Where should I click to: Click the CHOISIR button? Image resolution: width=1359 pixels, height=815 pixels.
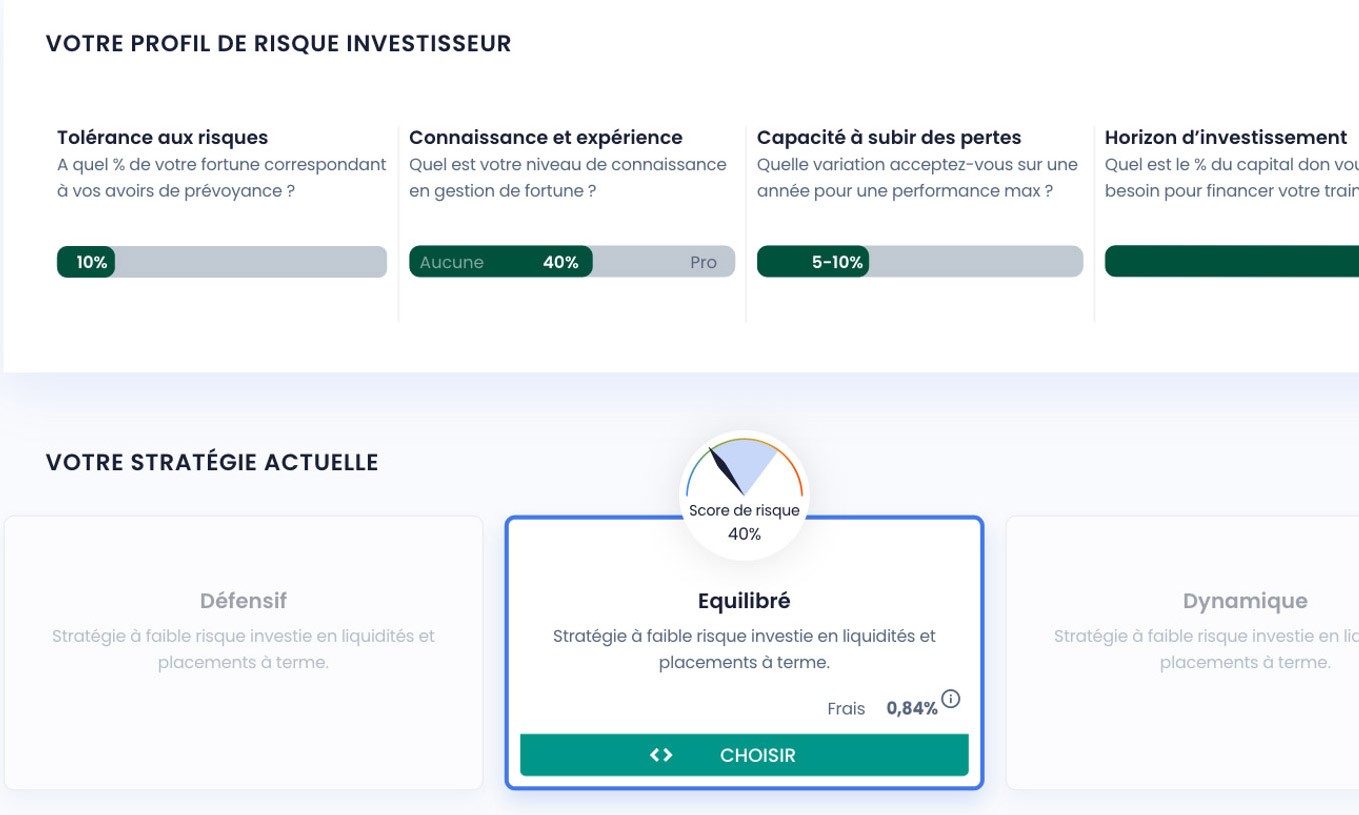point(744,755)
